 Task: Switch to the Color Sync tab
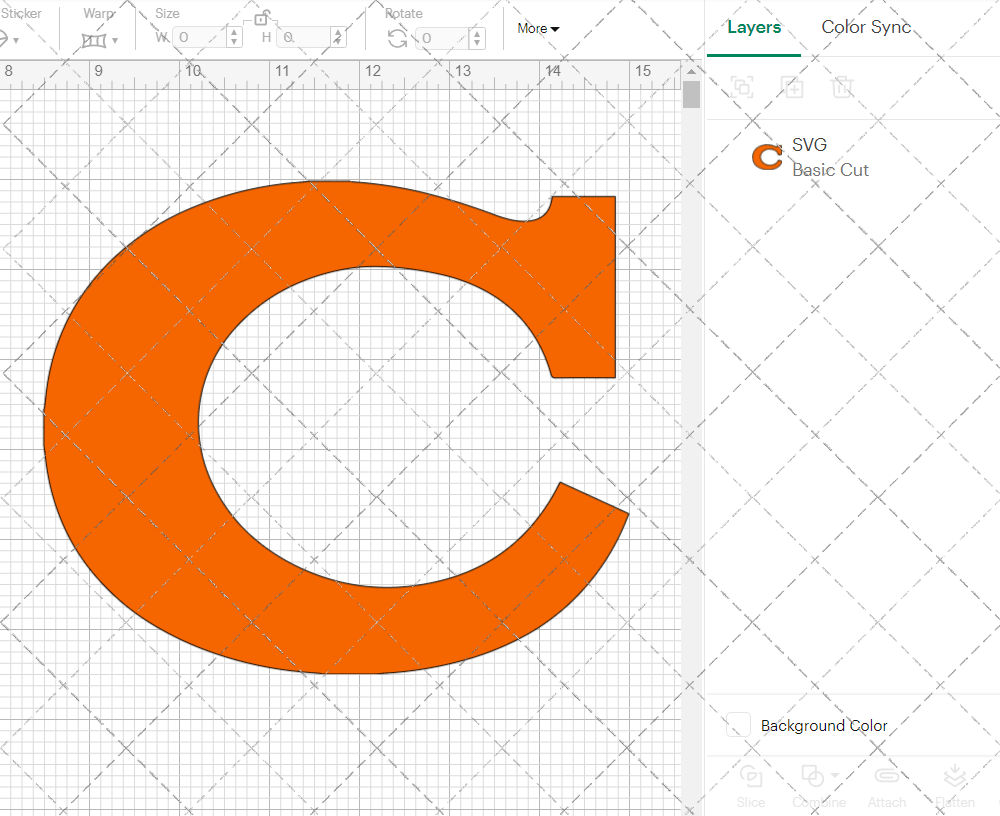pyautogui.click(x=866, y=27)
